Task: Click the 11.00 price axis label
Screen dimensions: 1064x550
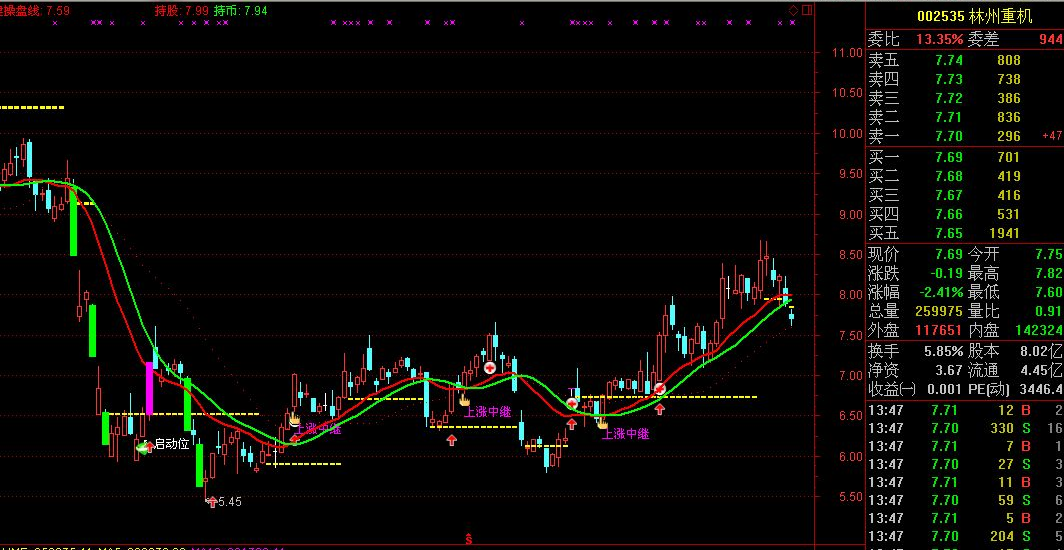Action: (x=846, y=53)
